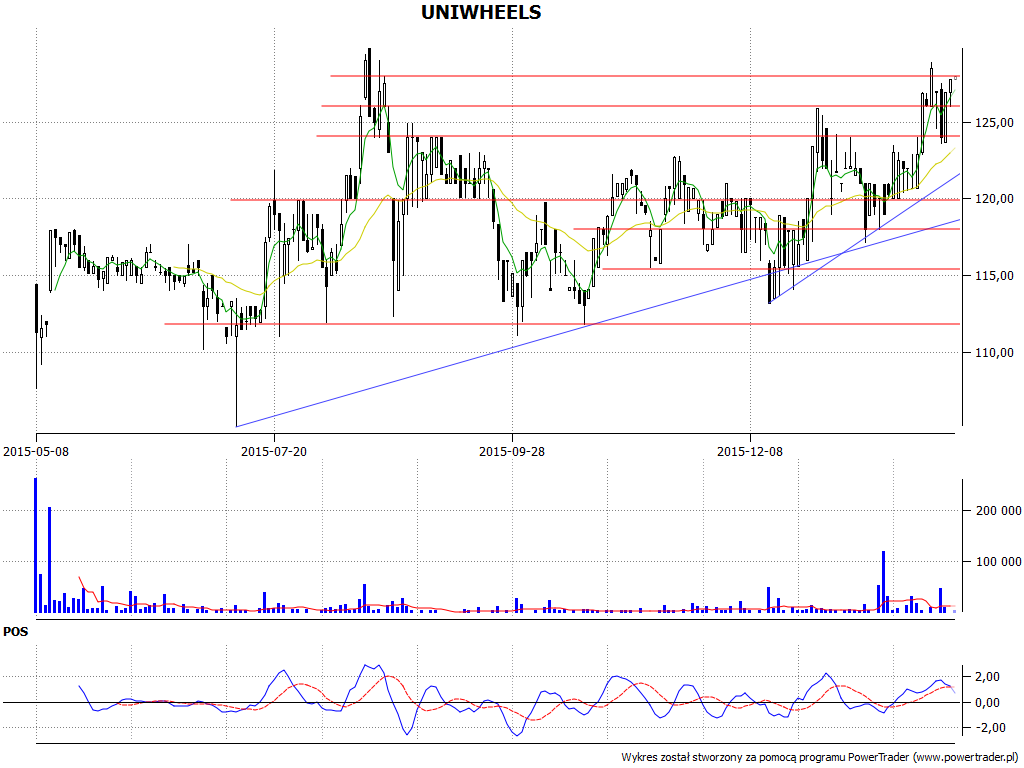Select the 2015-05-08 date label
The image size is (1024, 768).
[36, 451]
